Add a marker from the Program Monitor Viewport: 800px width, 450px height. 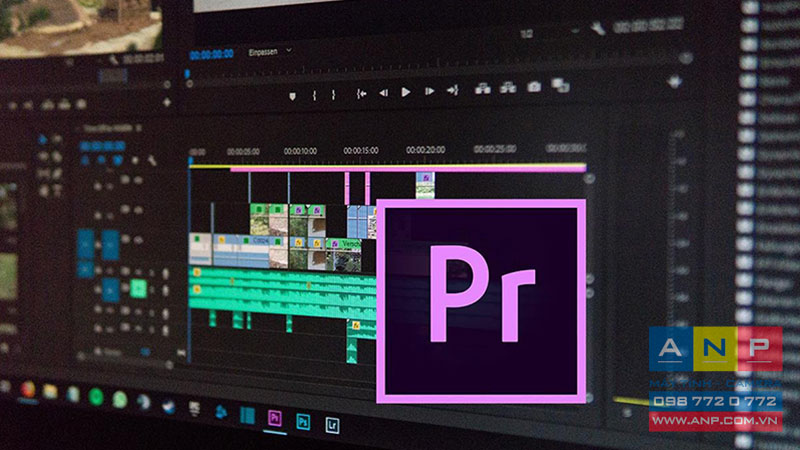(292, 96)
